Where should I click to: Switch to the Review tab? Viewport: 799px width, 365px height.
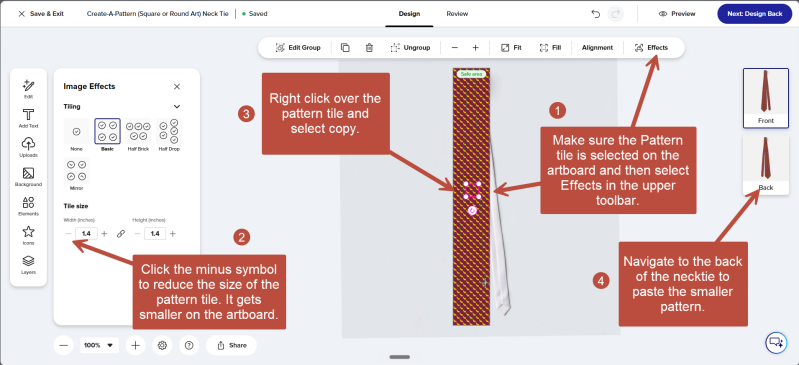click(457, 14)
